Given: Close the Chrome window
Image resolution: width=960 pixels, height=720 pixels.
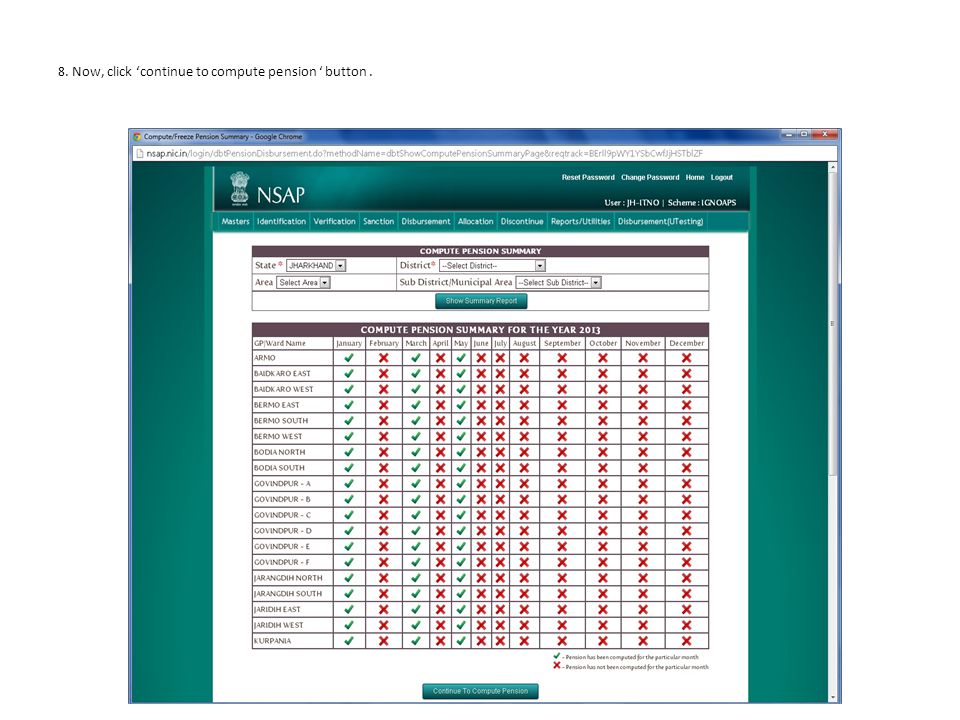Looking at the screenshot, I should [825, 133].
